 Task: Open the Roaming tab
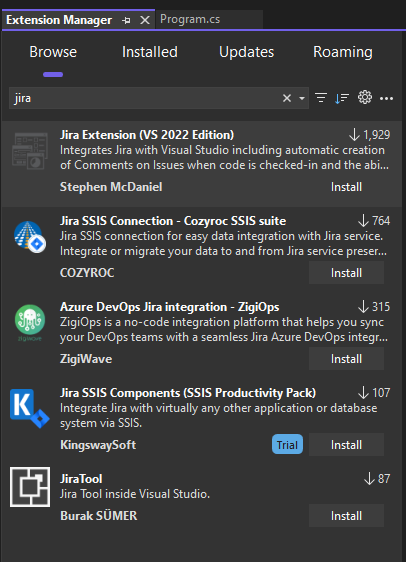pos(343,52)
